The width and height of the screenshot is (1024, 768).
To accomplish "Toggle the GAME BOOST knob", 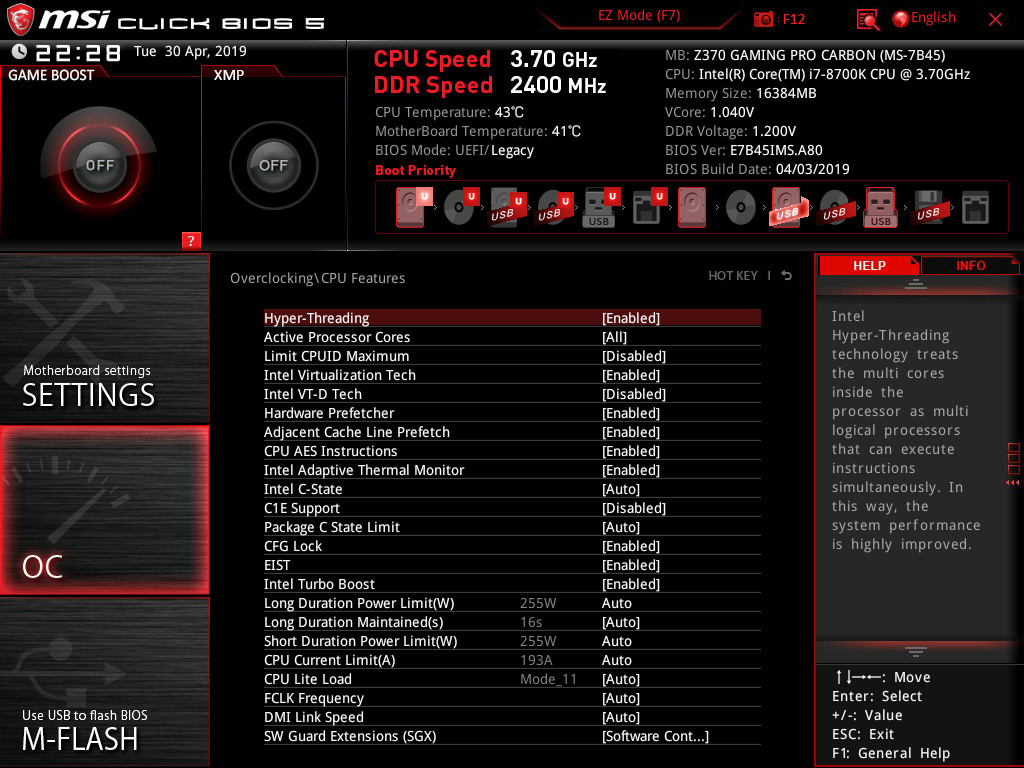I will coord(99,165).
